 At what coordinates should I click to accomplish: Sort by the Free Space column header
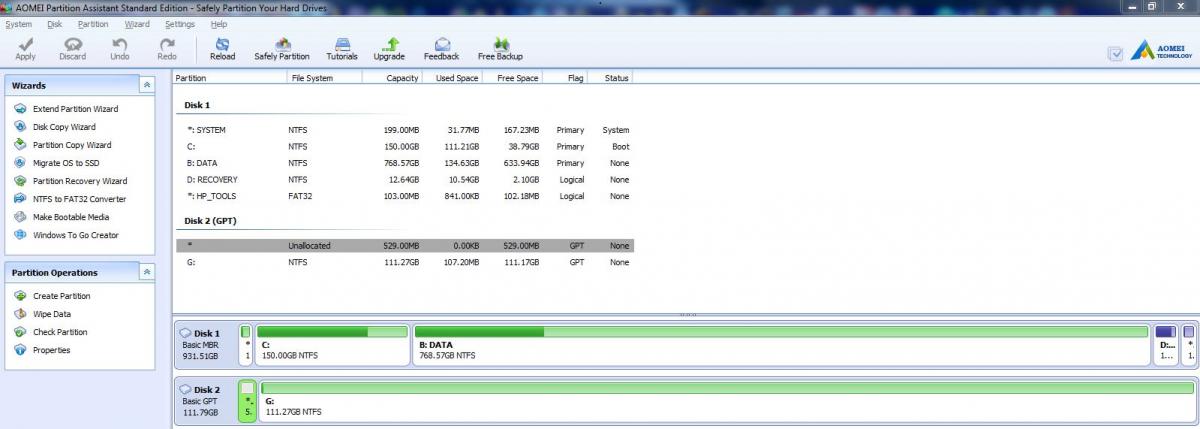click(x=512, y=78)
